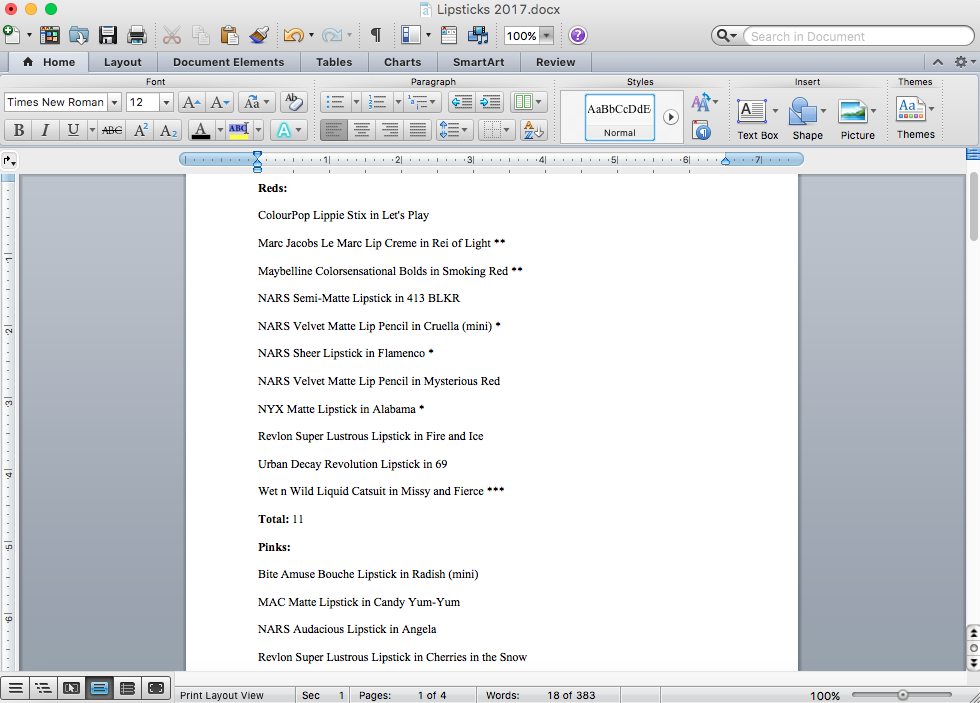Open the Times New Roman font dropdown
The width and height of the screenshot is (980, 703).
114,102
